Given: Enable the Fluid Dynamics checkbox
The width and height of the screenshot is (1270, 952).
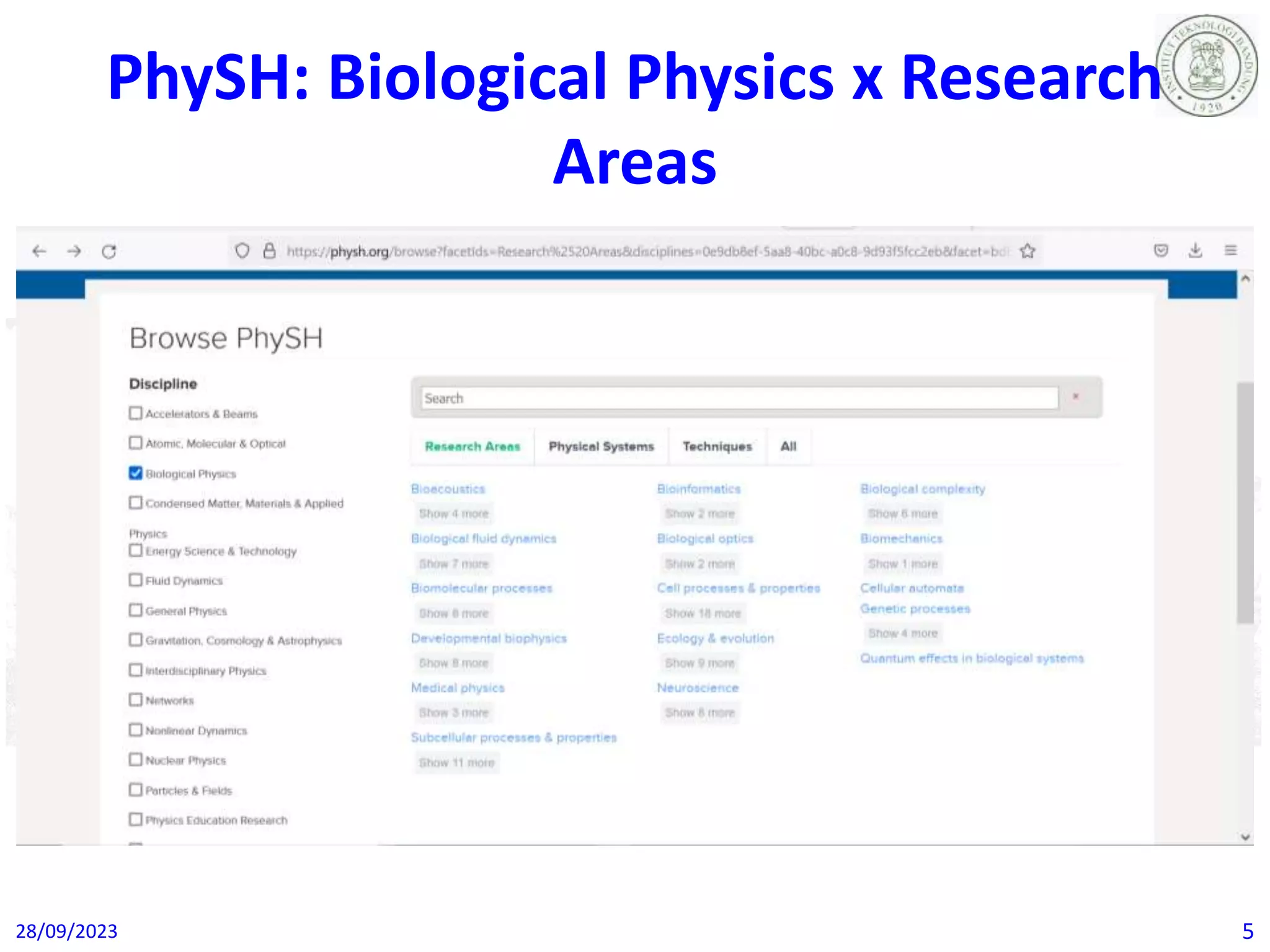Looking at the screenshot, I should tap(136, 580).
